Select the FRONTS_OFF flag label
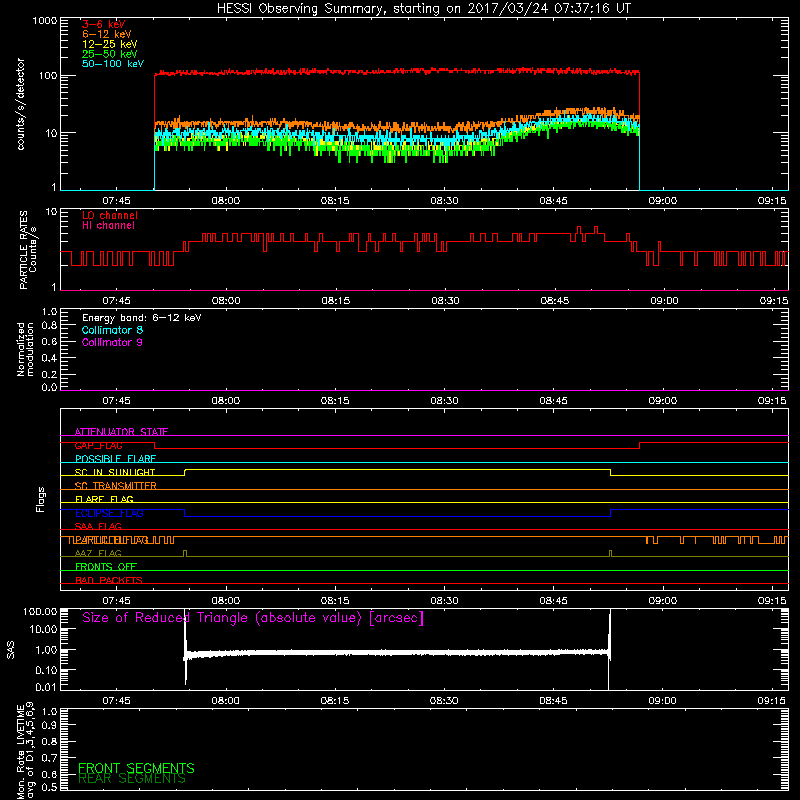Viewport: 800px width, 800px height. (106, 567)
